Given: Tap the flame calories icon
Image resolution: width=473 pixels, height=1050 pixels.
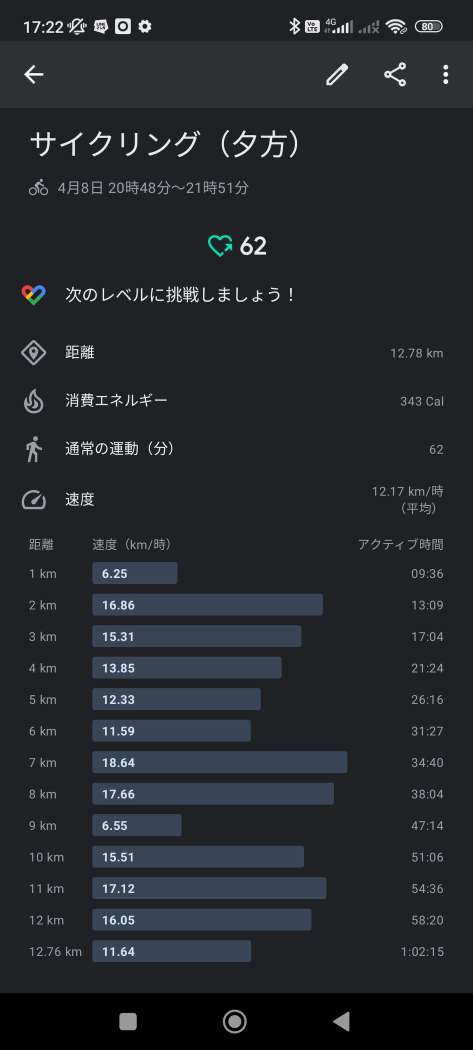Looking at the screenshot, I should point(33,401).
